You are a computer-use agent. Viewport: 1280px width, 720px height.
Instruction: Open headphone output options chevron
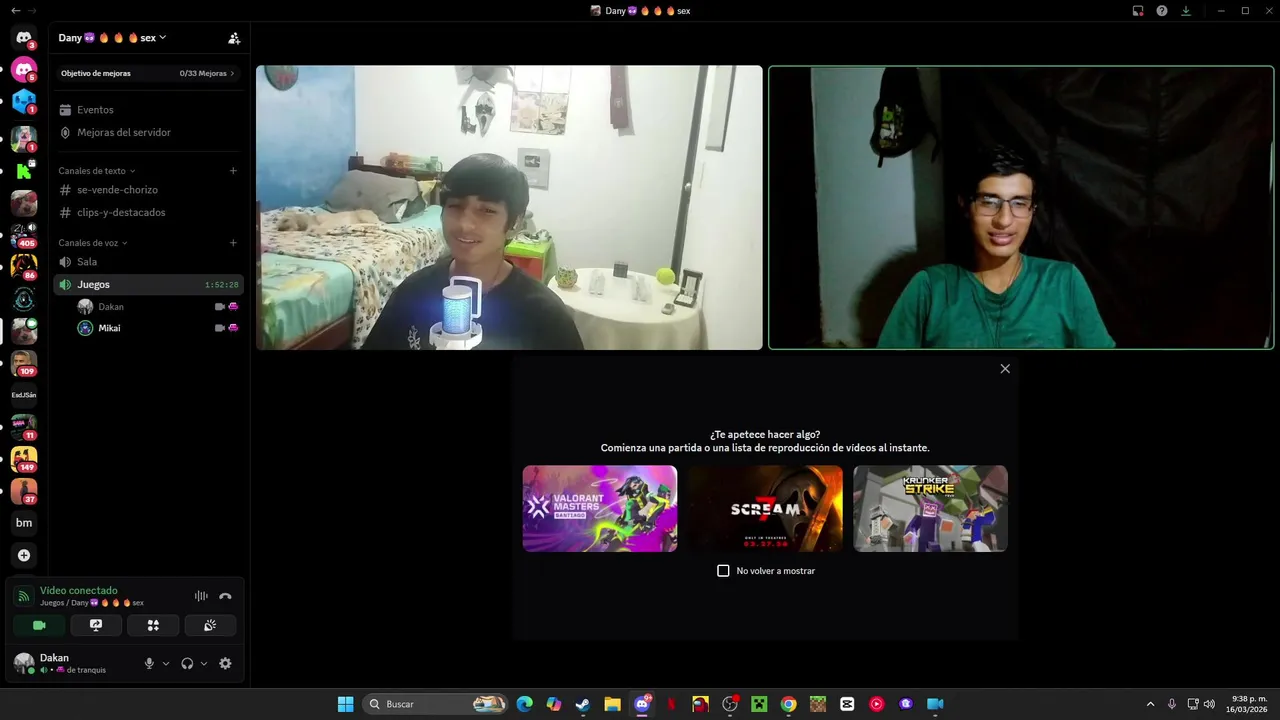tap(204, 663)
